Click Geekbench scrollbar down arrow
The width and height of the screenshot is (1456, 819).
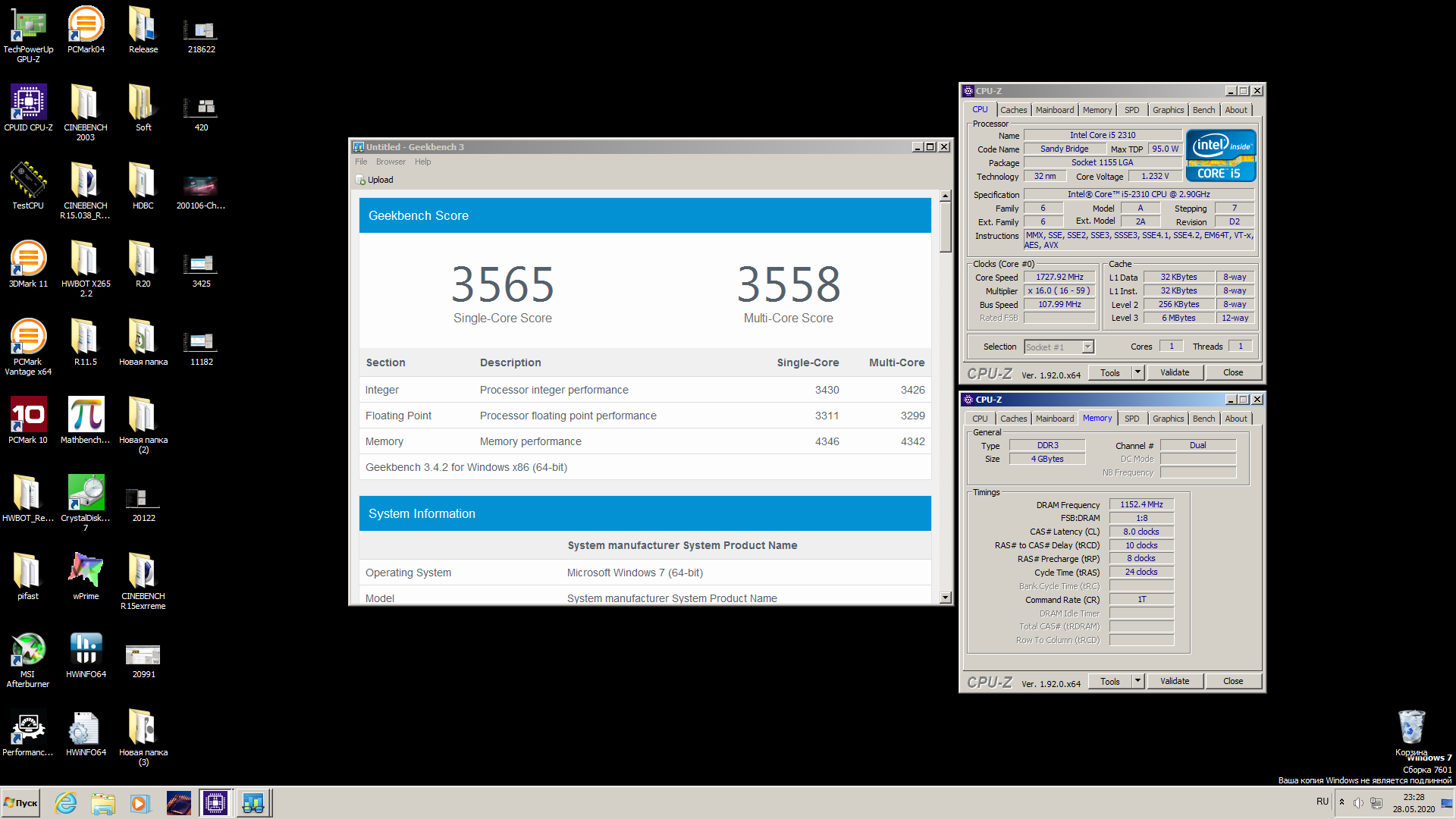945,598
